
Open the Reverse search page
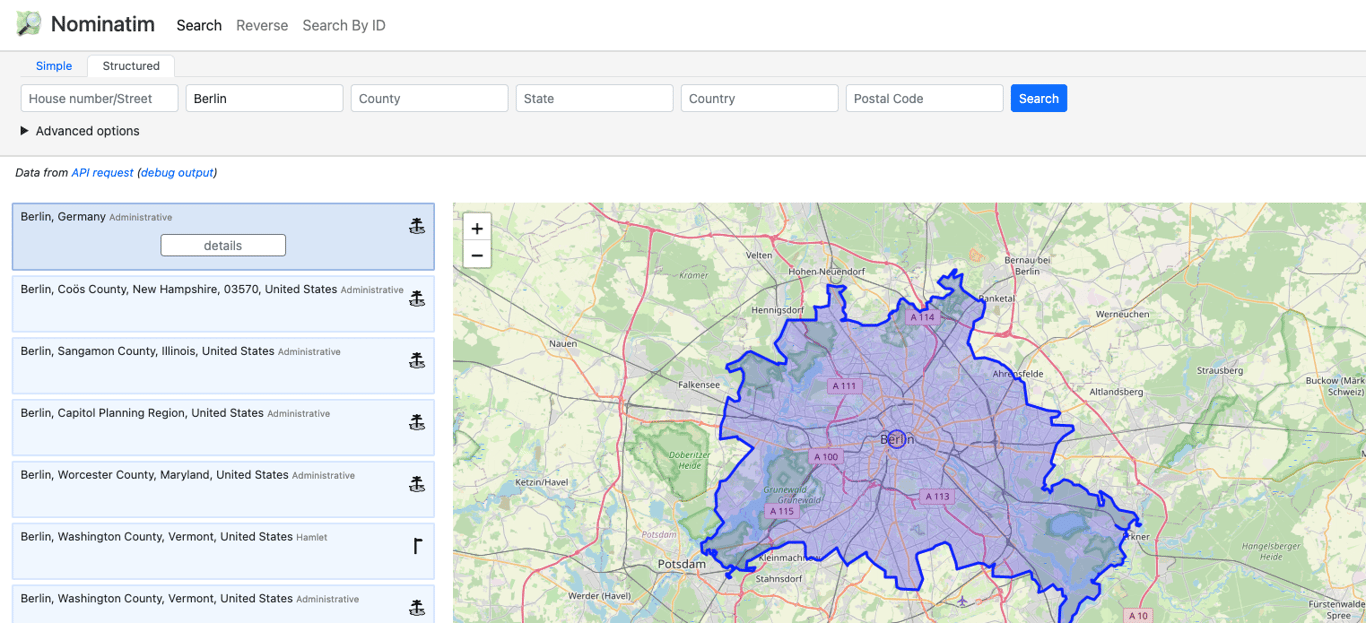click(262, 25)
